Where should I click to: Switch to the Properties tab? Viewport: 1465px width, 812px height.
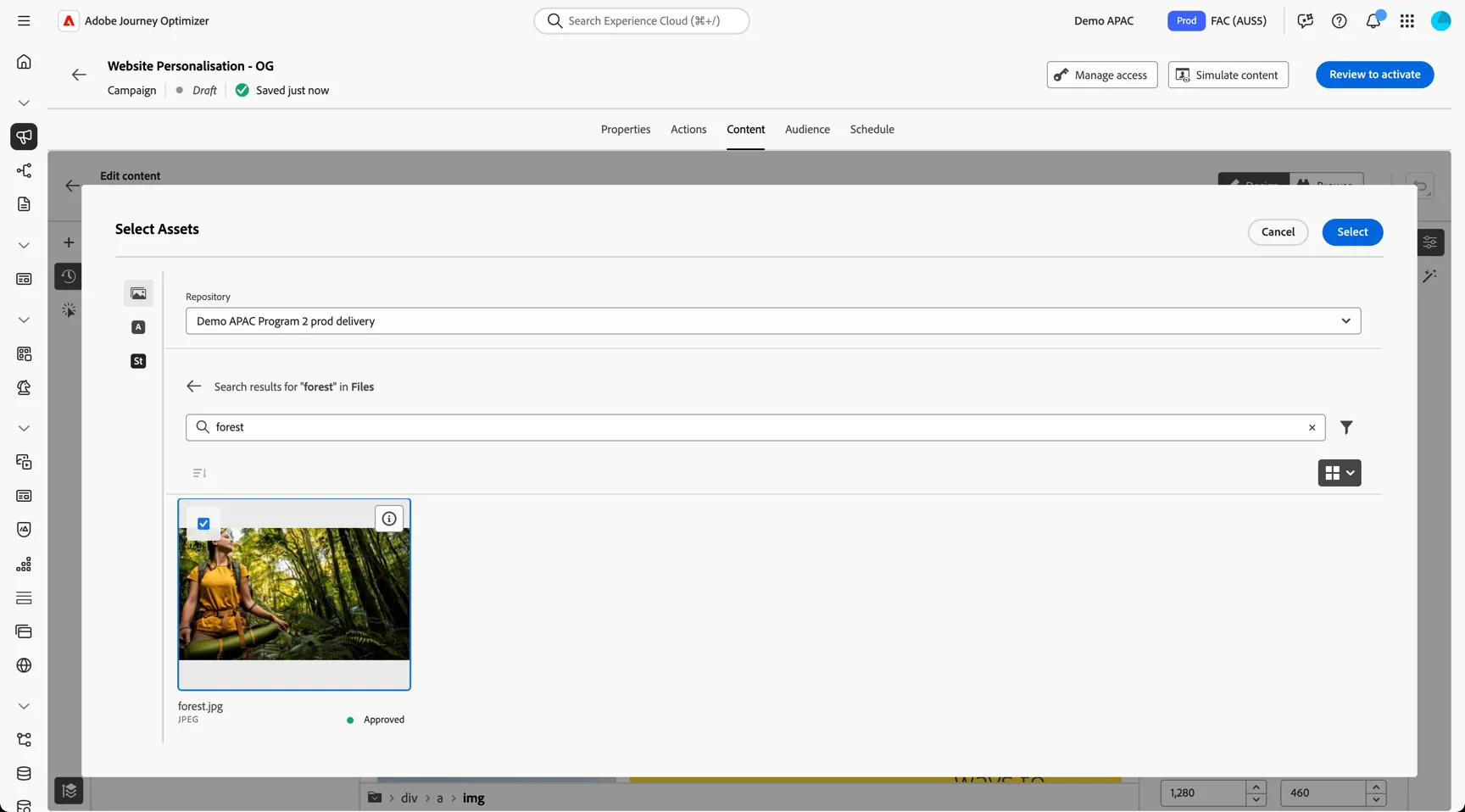point(626,130)
